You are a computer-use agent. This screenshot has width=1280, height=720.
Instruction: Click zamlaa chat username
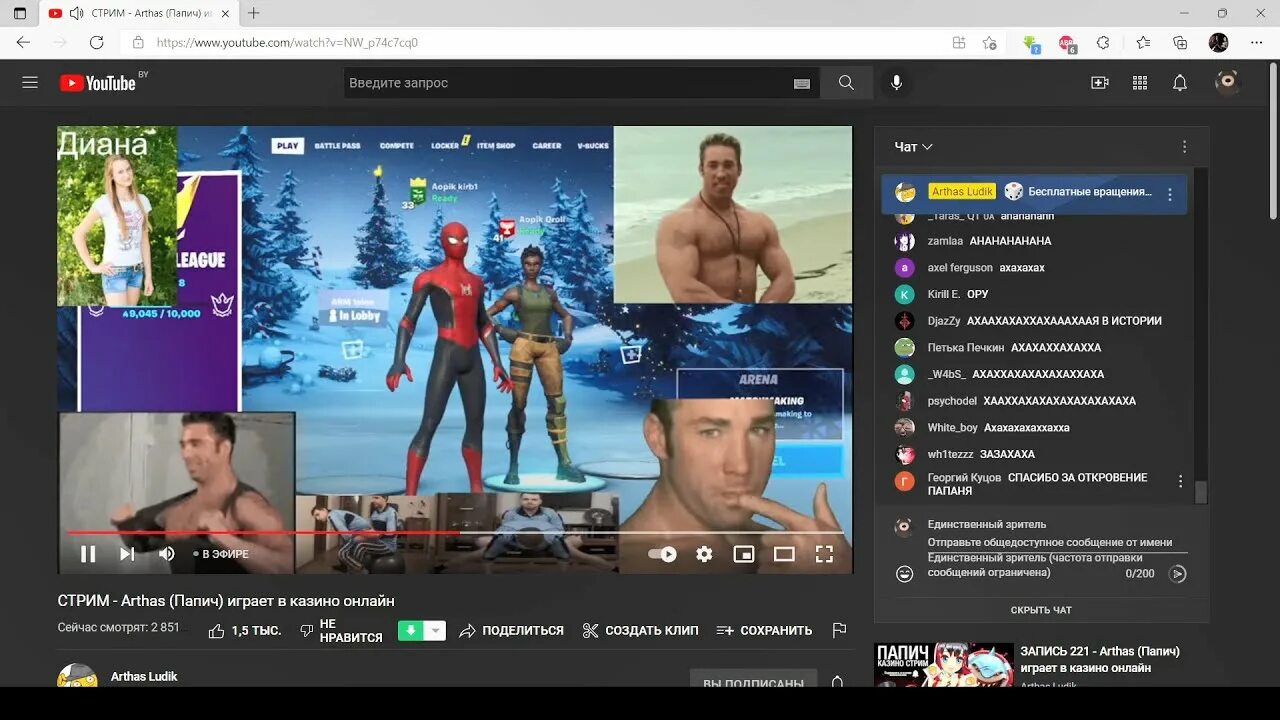945,241
